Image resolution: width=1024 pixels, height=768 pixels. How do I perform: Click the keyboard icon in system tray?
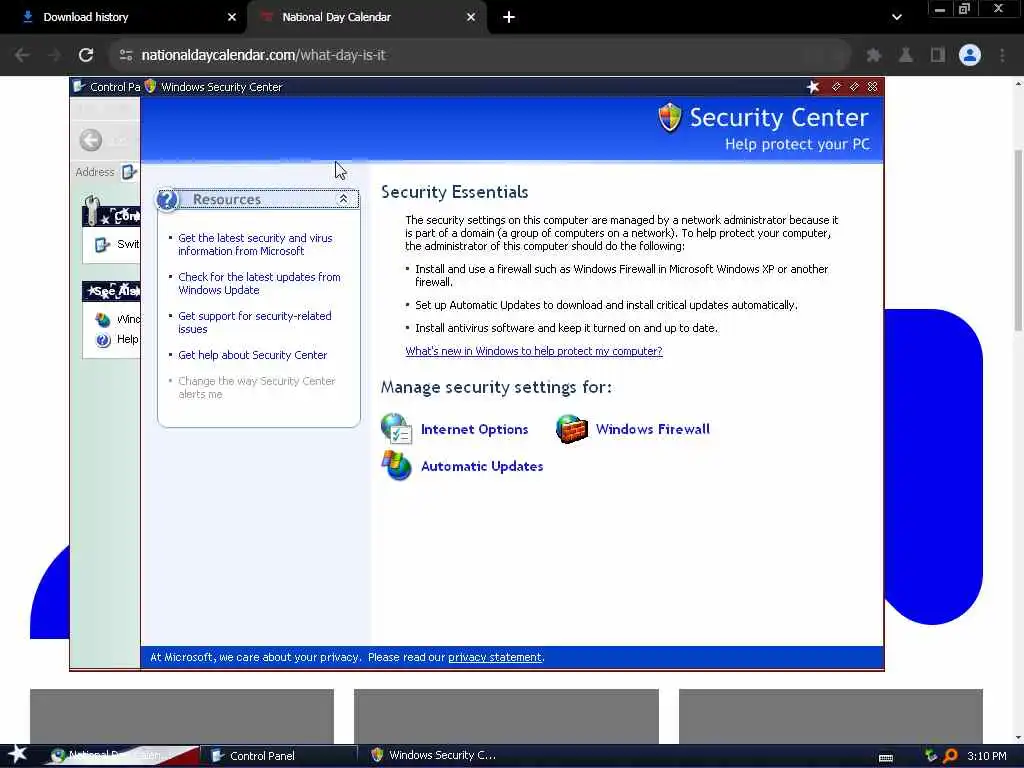(886, 758)
